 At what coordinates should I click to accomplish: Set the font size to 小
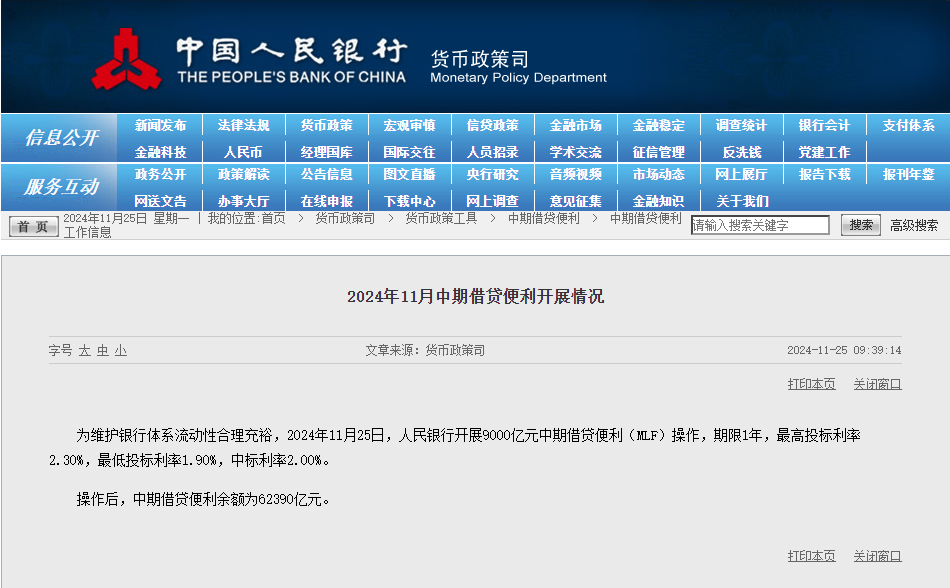point(120,351)
